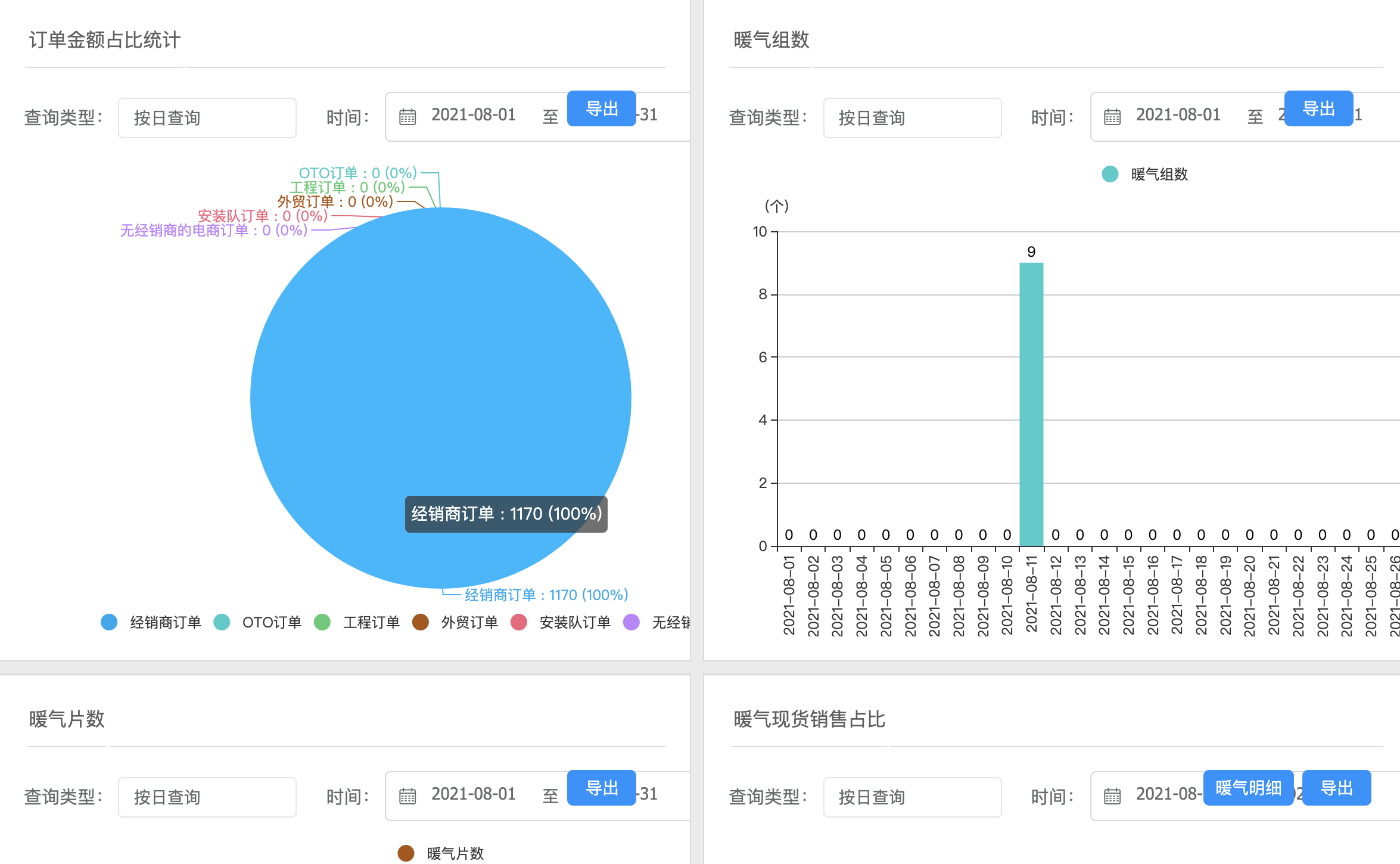The width and height of the screenshot is (1400, 864).
Task: Click OTO订单：0 (0%) pie label
Action: 357,173
